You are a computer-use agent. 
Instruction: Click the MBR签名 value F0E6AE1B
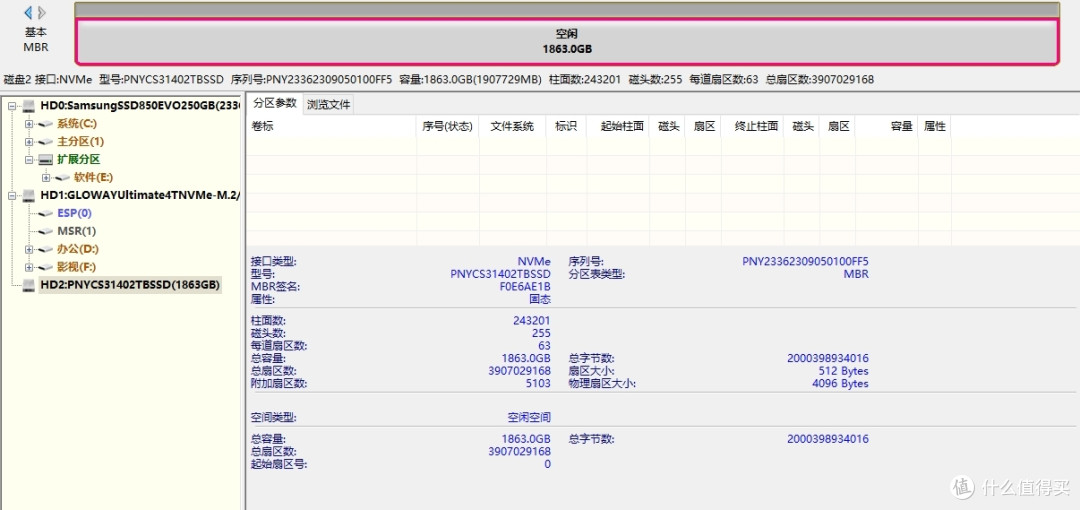tap(525, 287)
